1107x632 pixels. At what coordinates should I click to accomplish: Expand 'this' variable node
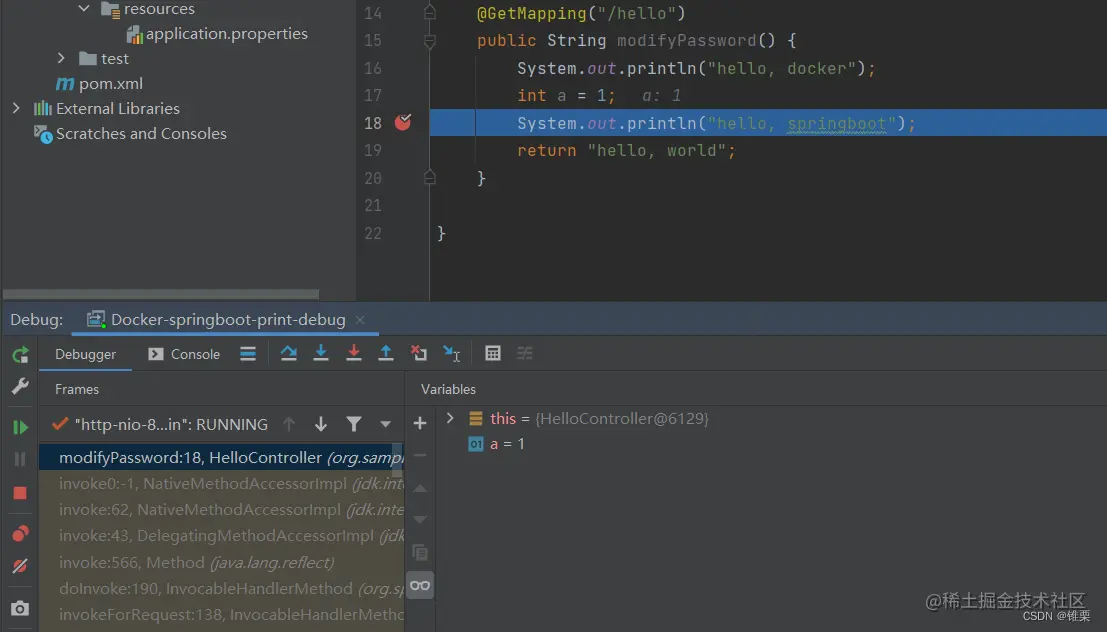pos(450,419)
